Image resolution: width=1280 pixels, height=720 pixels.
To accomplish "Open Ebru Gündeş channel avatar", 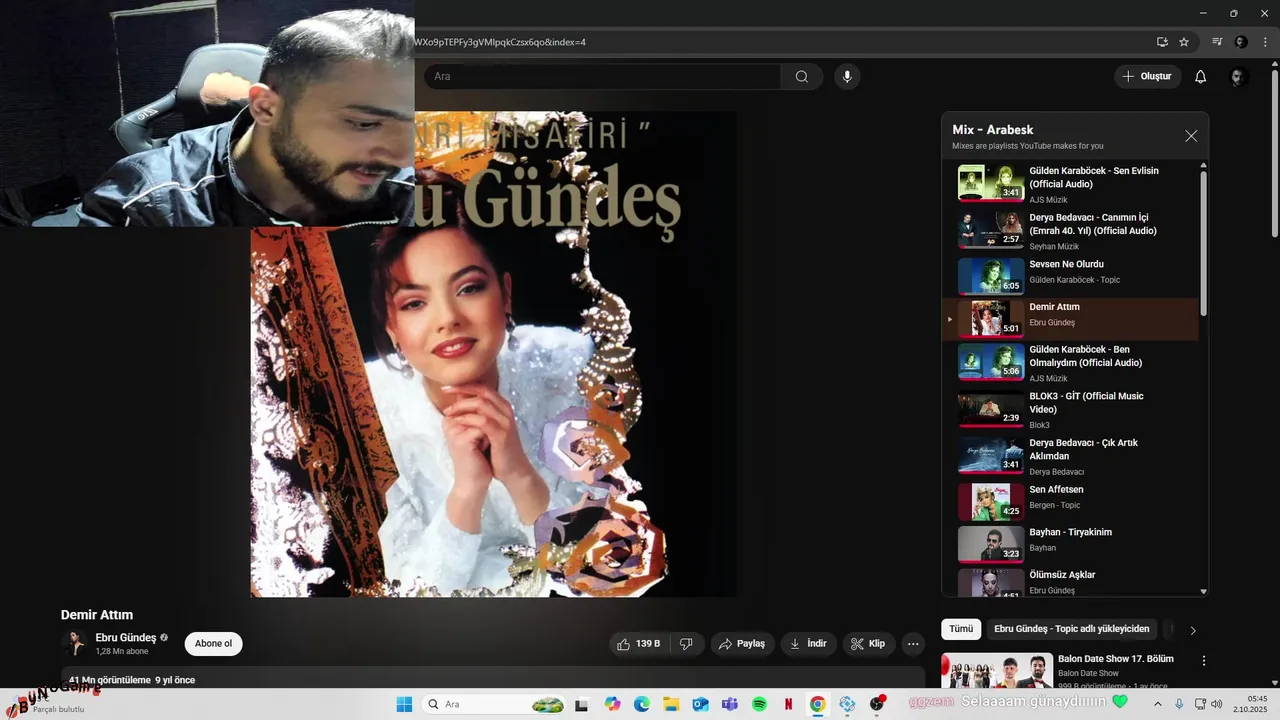I will 74,644.
